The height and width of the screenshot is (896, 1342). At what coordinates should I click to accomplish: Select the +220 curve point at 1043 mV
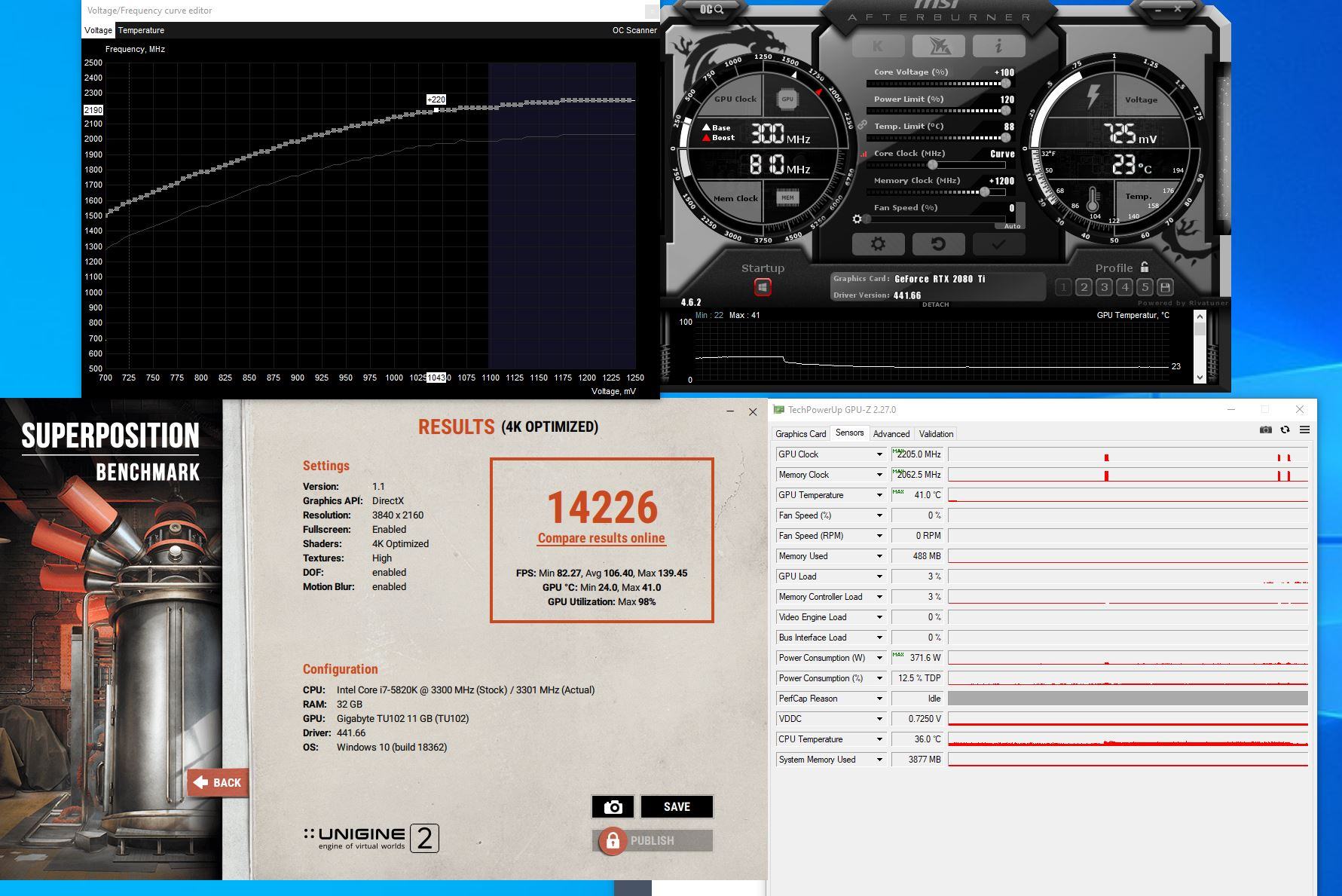[436, 110]
